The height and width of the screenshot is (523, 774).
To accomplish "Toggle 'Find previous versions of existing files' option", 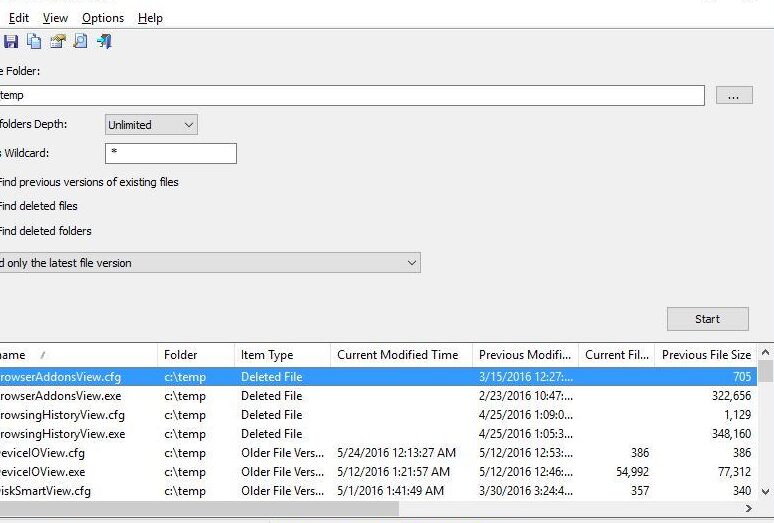I will point(89,182).
